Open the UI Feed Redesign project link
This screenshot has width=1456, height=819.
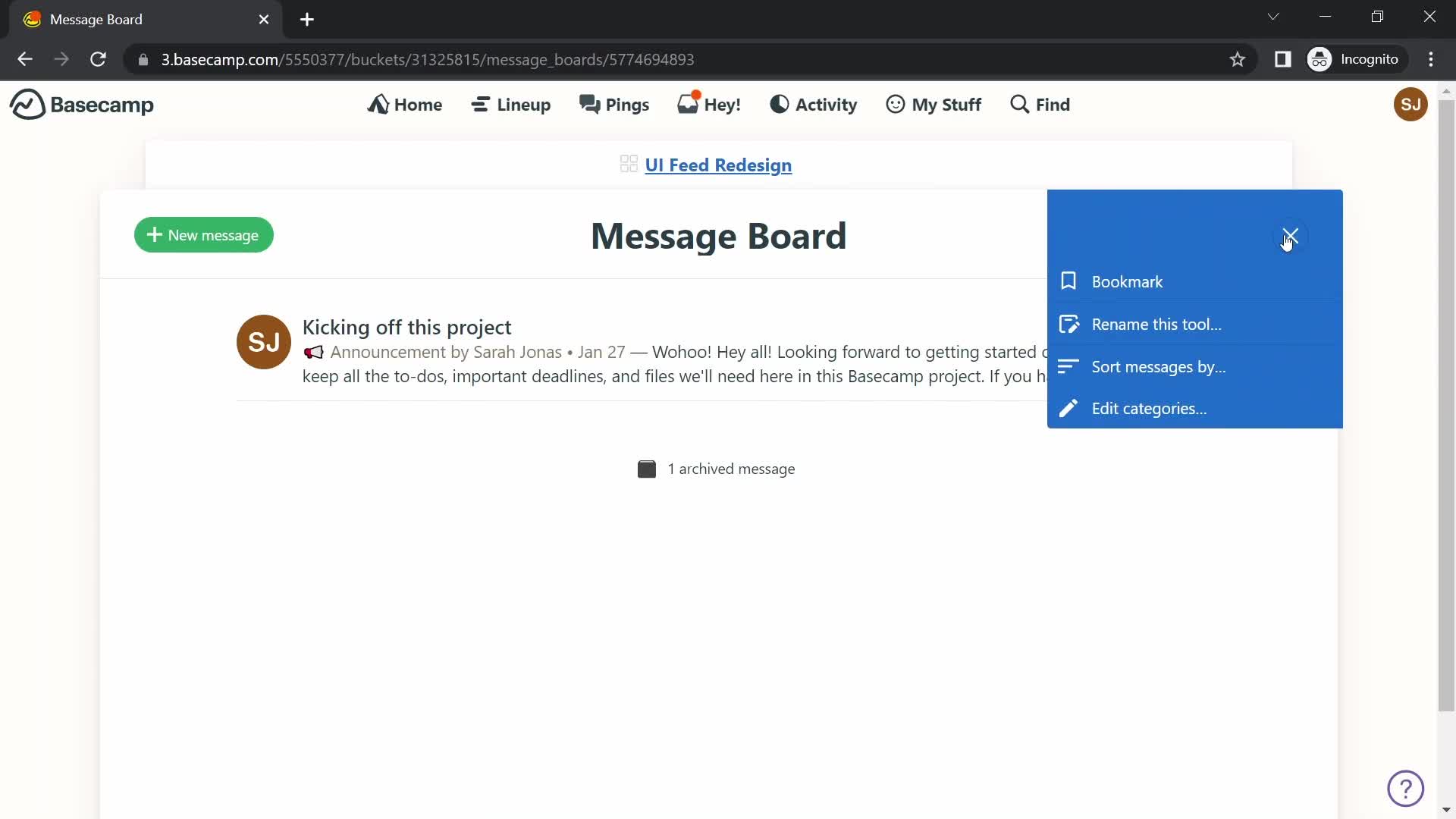pos(718,164)
